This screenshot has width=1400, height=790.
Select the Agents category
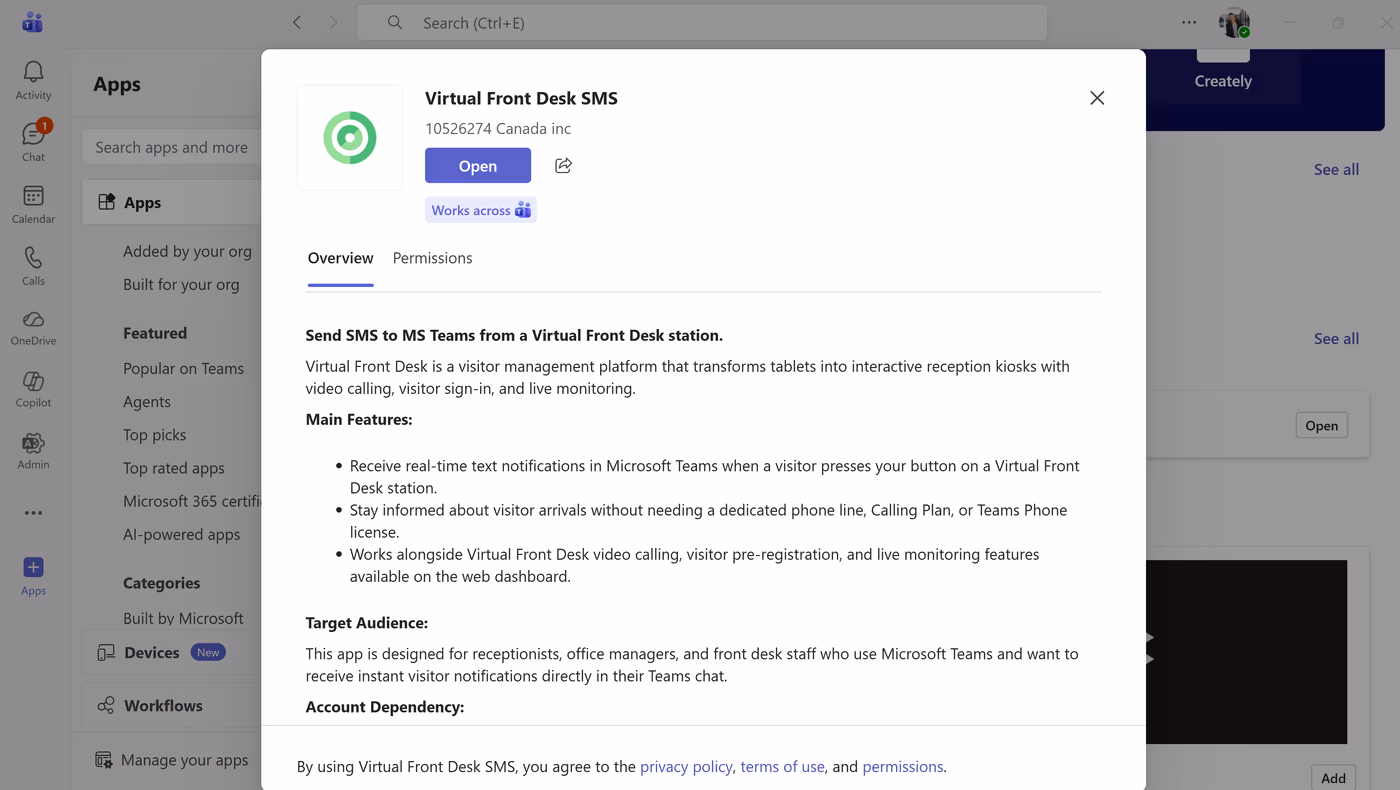[147, 401]
